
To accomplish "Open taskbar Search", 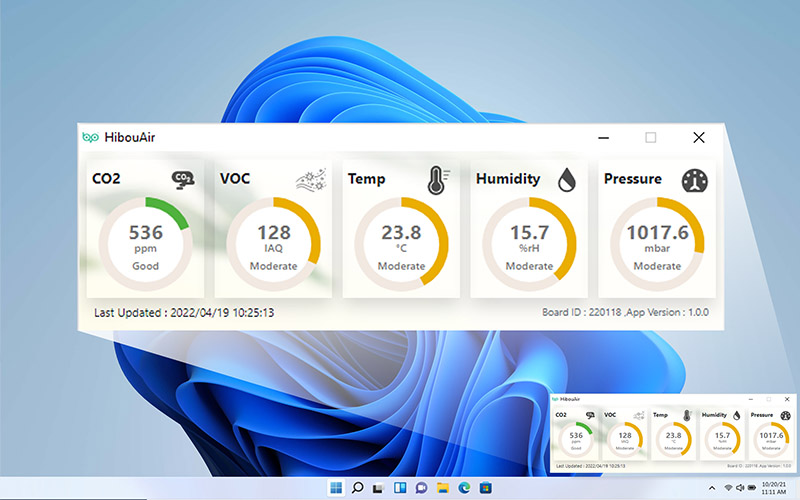I will (358, 488).
